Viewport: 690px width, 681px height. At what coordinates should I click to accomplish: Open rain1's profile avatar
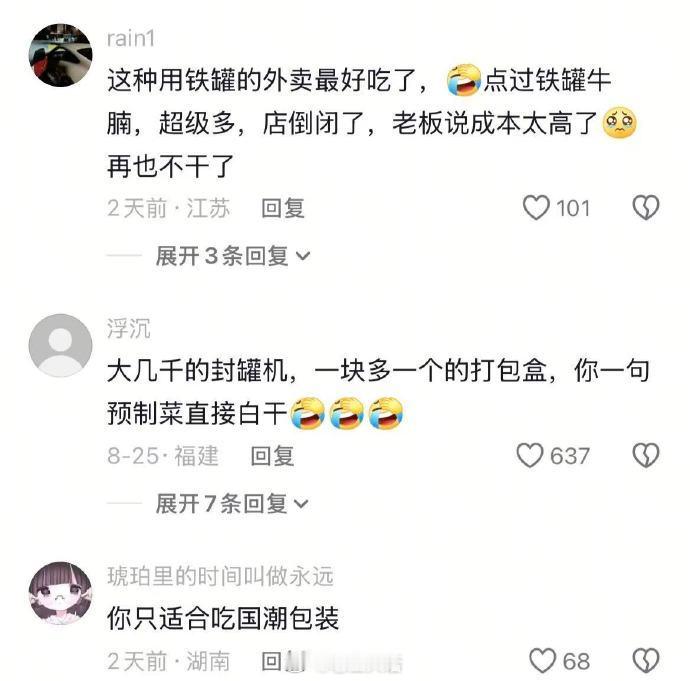(61, 55)
